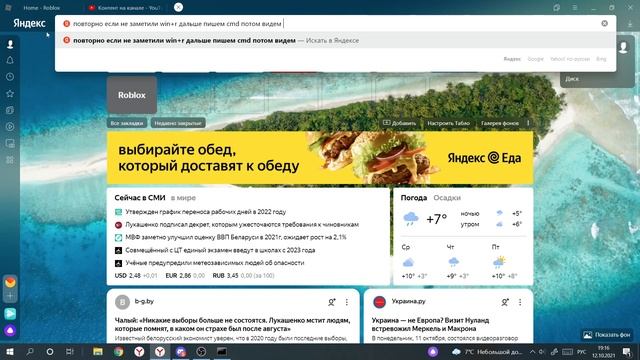Screen dimensions: 640x360
Task: Click the Все закладки button
Action: pyautogui.click(x=127, y=123)
